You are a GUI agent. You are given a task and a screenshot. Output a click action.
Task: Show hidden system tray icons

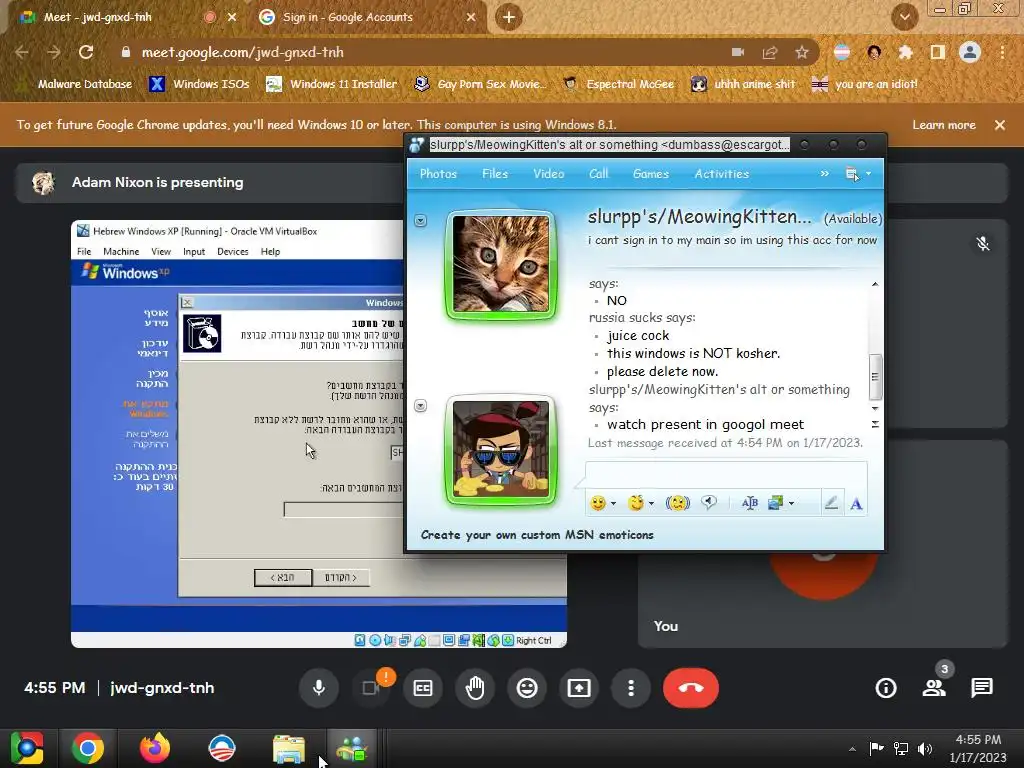(852, 748)
